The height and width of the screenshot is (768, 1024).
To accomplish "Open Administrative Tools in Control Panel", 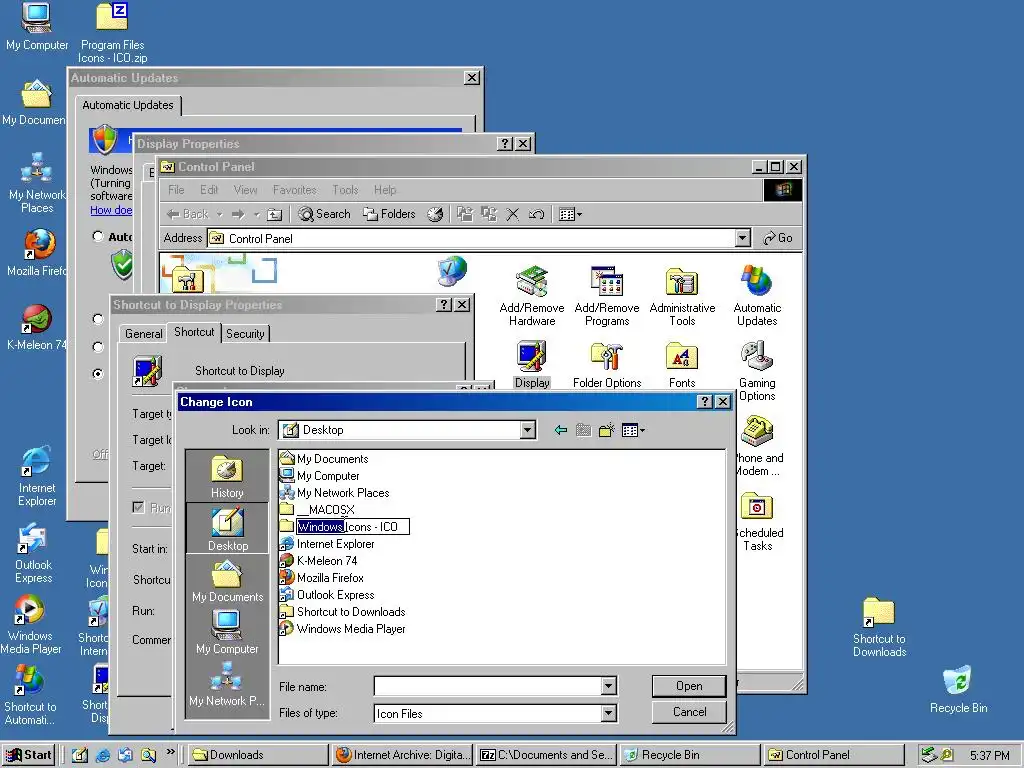I will coord(682,296).
